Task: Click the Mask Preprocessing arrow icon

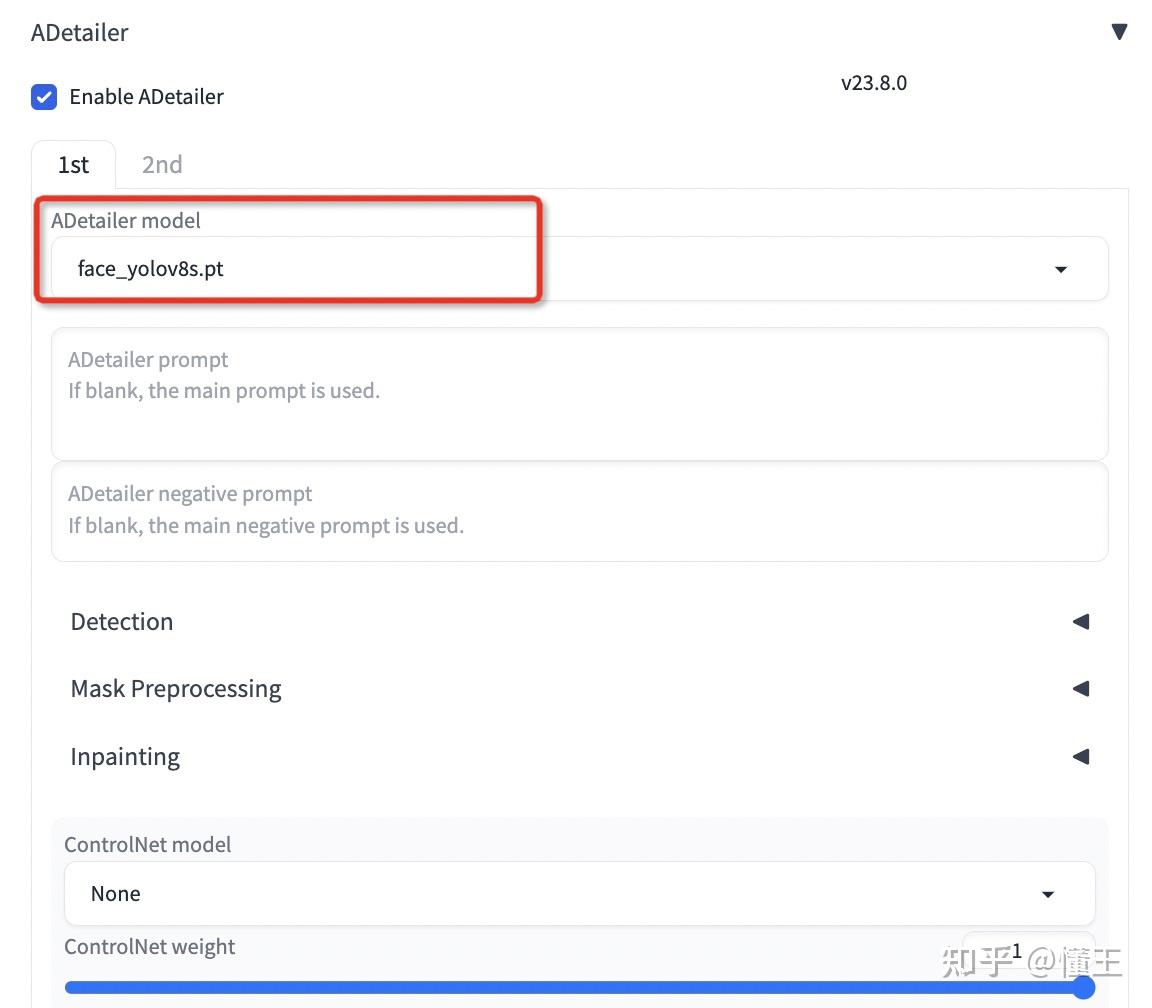Action: click(x=1080, y=689)
